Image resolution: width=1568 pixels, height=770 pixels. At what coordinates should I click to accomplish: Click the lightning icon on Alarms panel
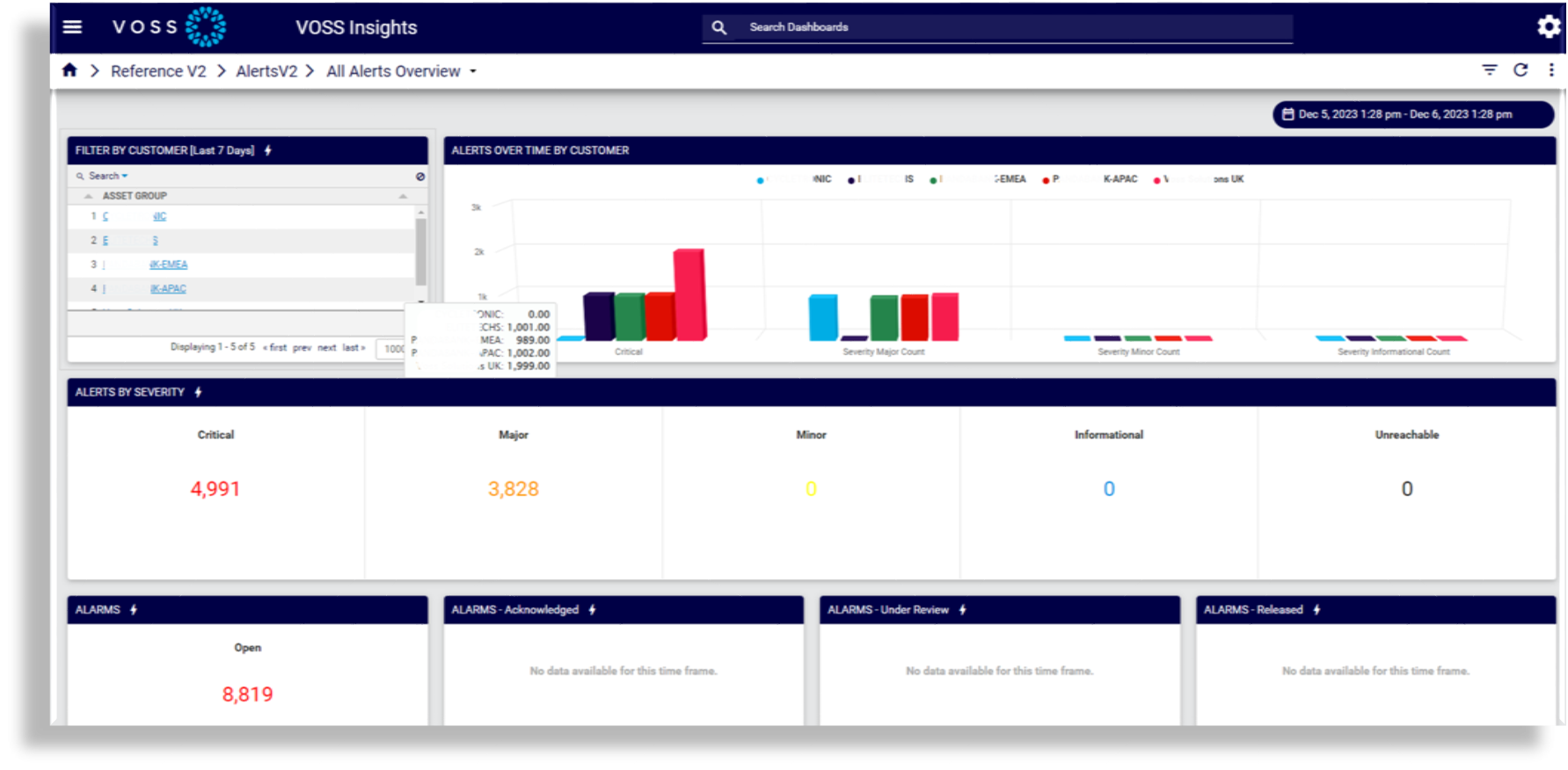coord(134,610)
